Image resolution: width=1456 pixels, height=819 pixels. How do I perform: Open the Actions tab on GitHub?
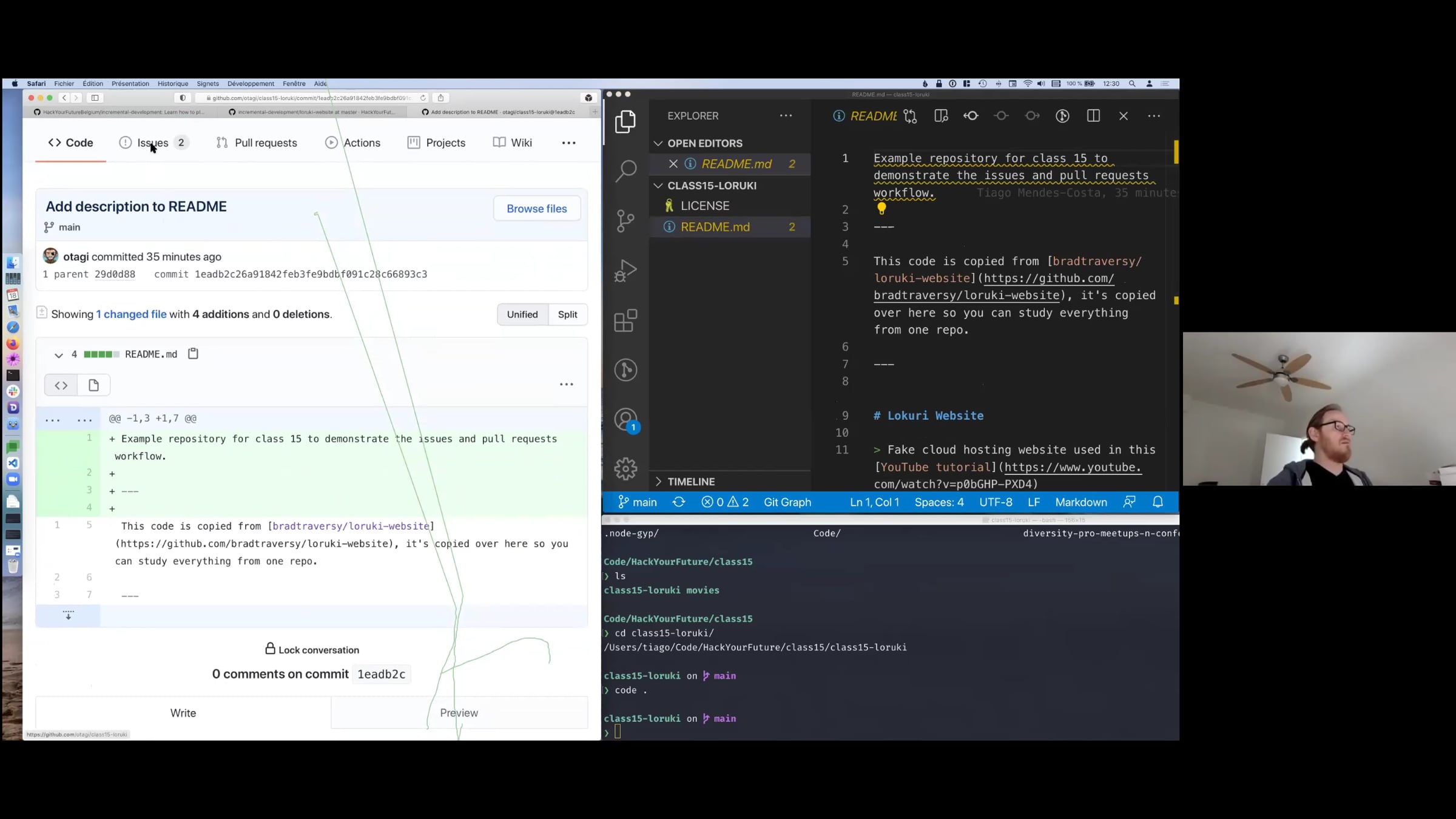click(x=353, y=143)
